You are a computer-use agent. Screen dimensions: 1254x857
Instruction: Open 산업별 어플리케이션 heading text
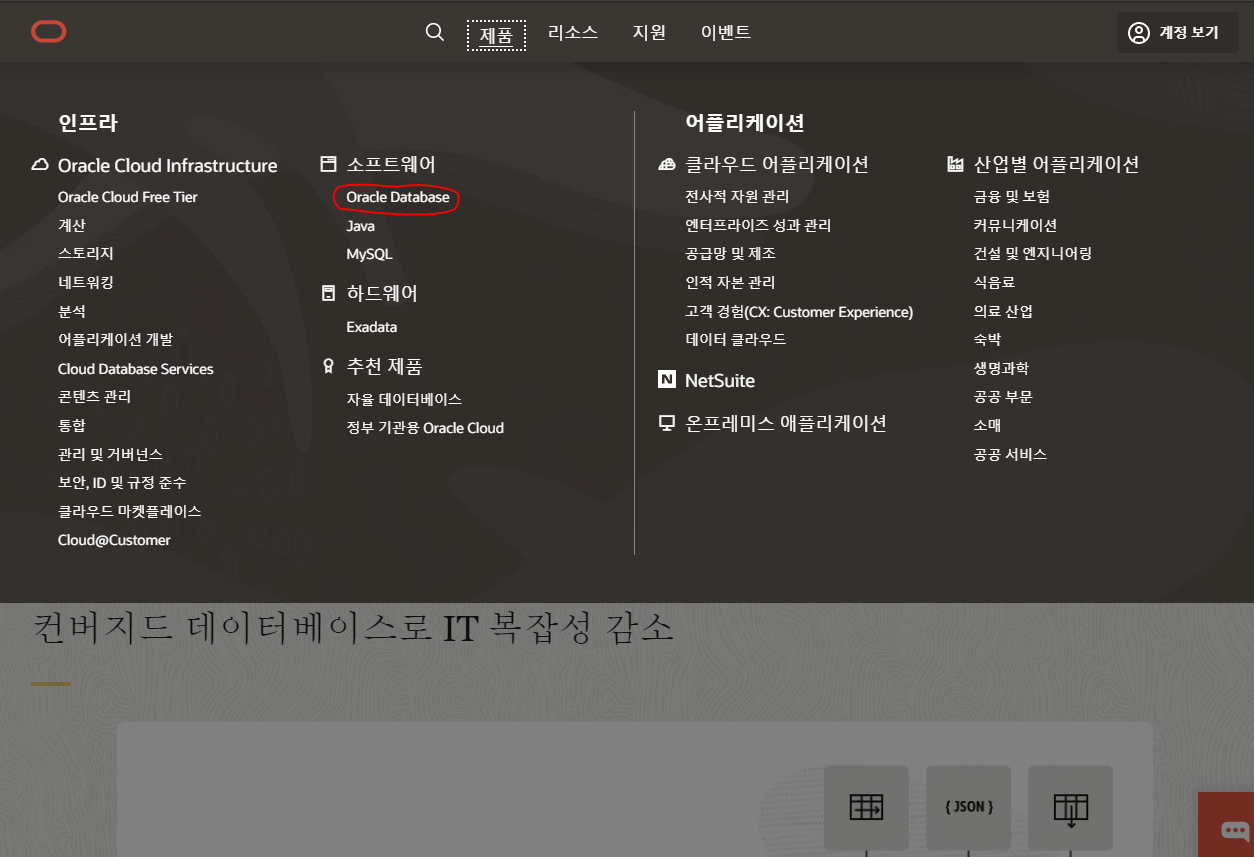pos(1057,164)
